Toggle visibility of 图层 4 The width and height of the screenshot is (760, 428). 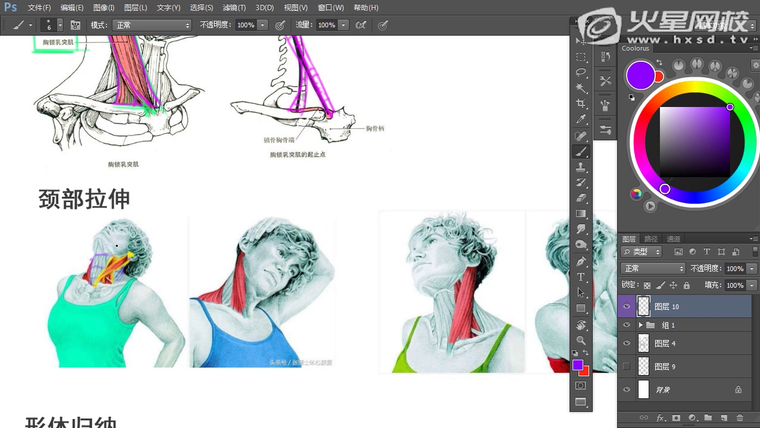[627, 343]
